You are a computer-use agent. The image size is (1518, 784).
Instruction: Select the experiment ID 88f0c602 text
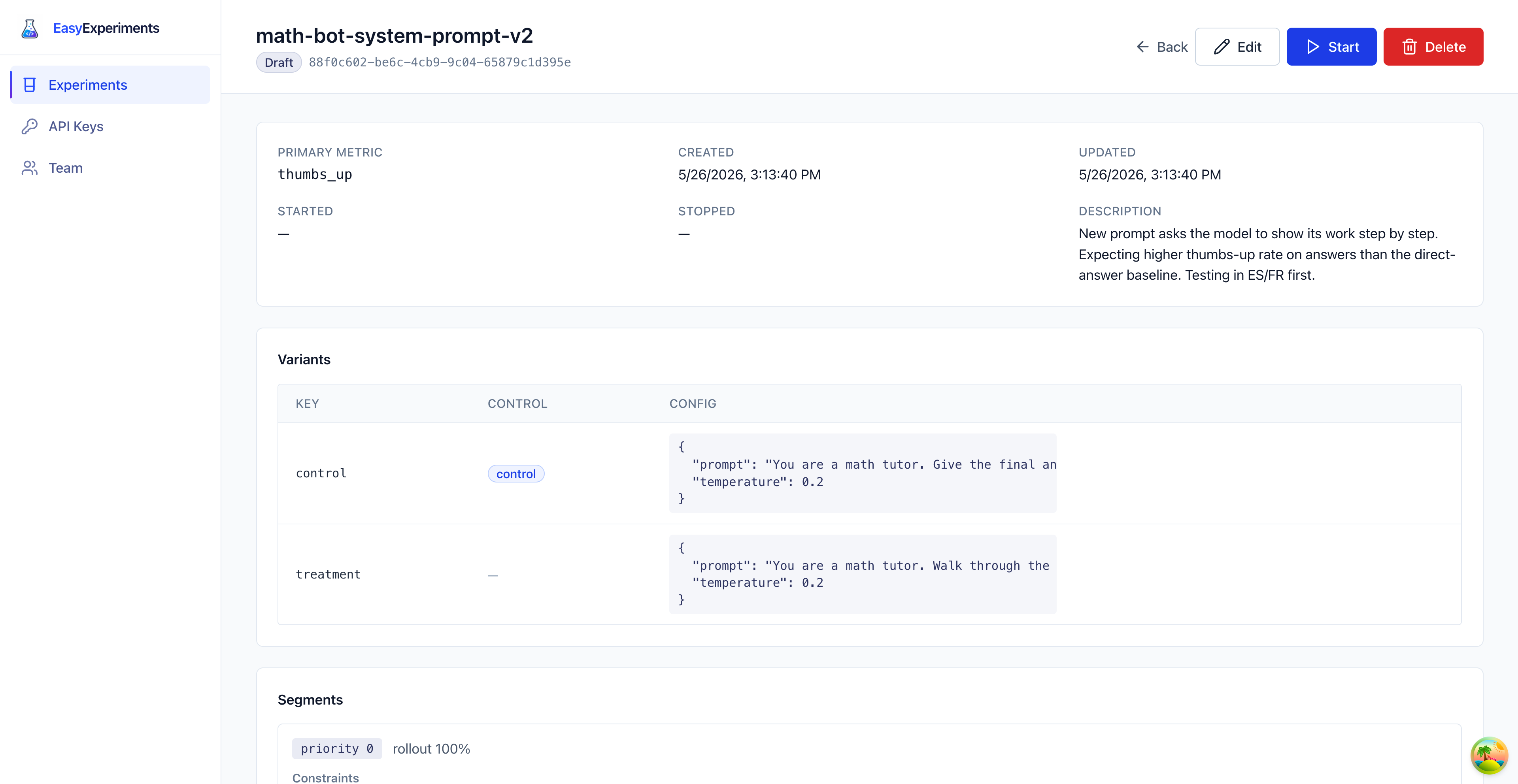[440, 62]
